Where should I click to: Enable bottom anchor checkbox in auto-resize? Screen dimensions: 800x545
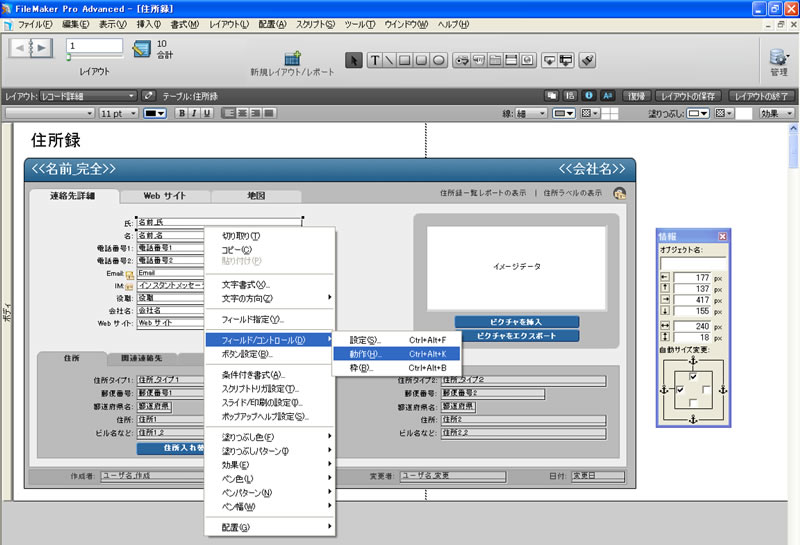[693, 403]
